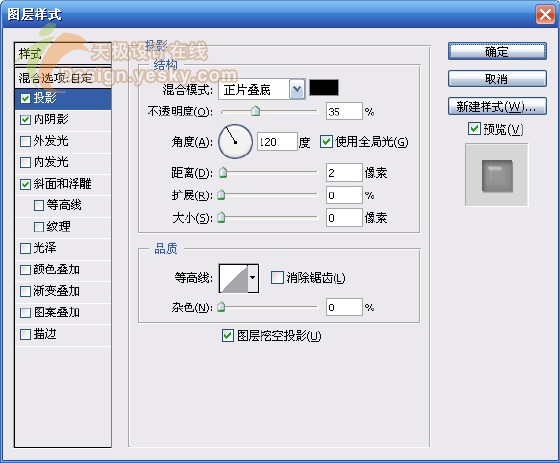Select the 内阴影 style entry
The height and width of the screenshot is (463, 560).
coord(63,120)
